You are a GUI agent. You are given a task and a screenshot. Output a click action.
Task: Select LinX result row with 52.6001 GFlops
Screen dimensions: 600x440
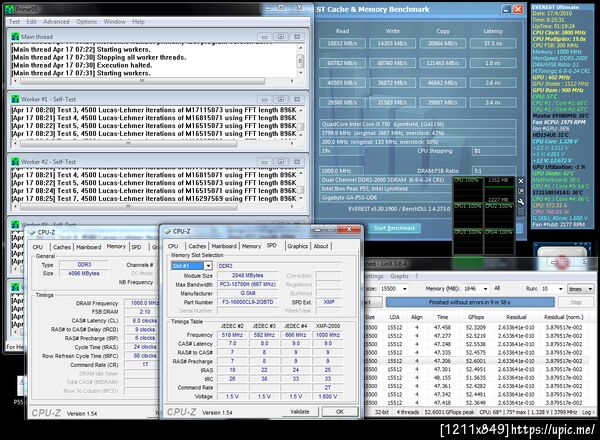coord(476,361)
